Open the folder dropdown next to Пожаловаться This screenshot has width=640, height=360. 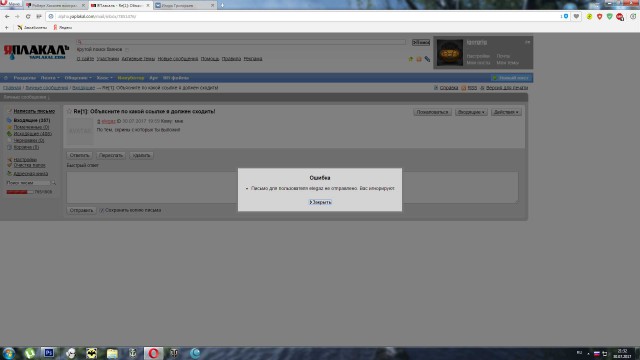[471, 112]
